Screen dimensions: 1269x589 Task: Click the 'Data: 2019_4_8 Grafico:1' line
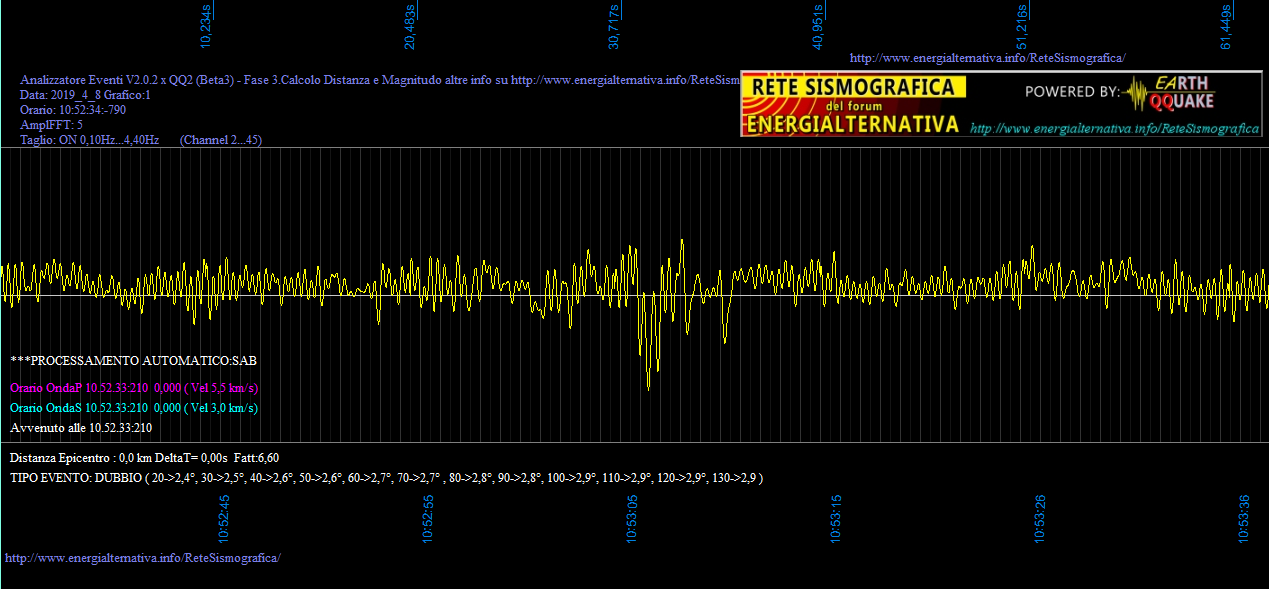coord(85,95)
